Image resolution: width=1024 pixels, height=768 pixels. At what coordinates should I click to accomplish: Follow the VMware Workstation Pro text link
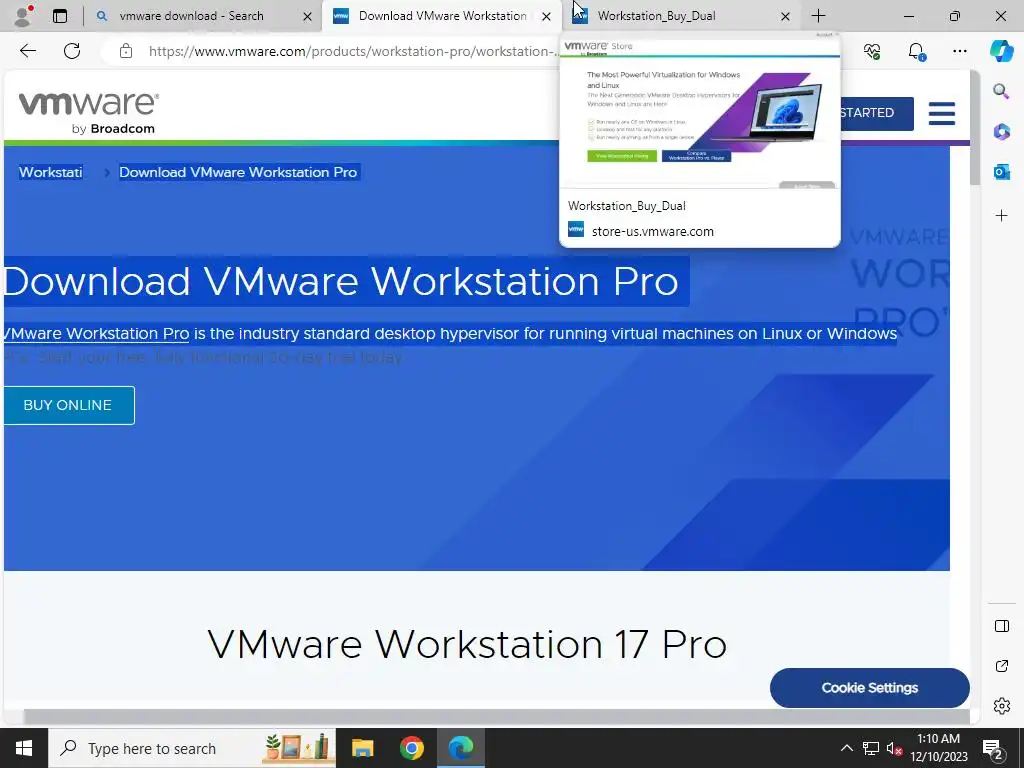96,334
